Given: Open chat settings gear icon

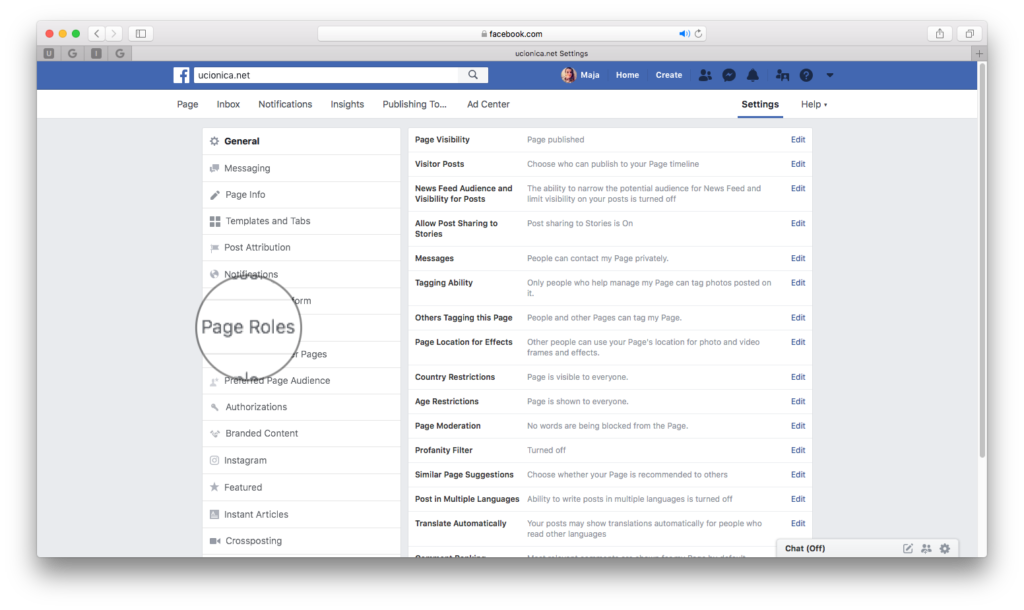Looking at the screenshot, I should [x=945, y=548].
